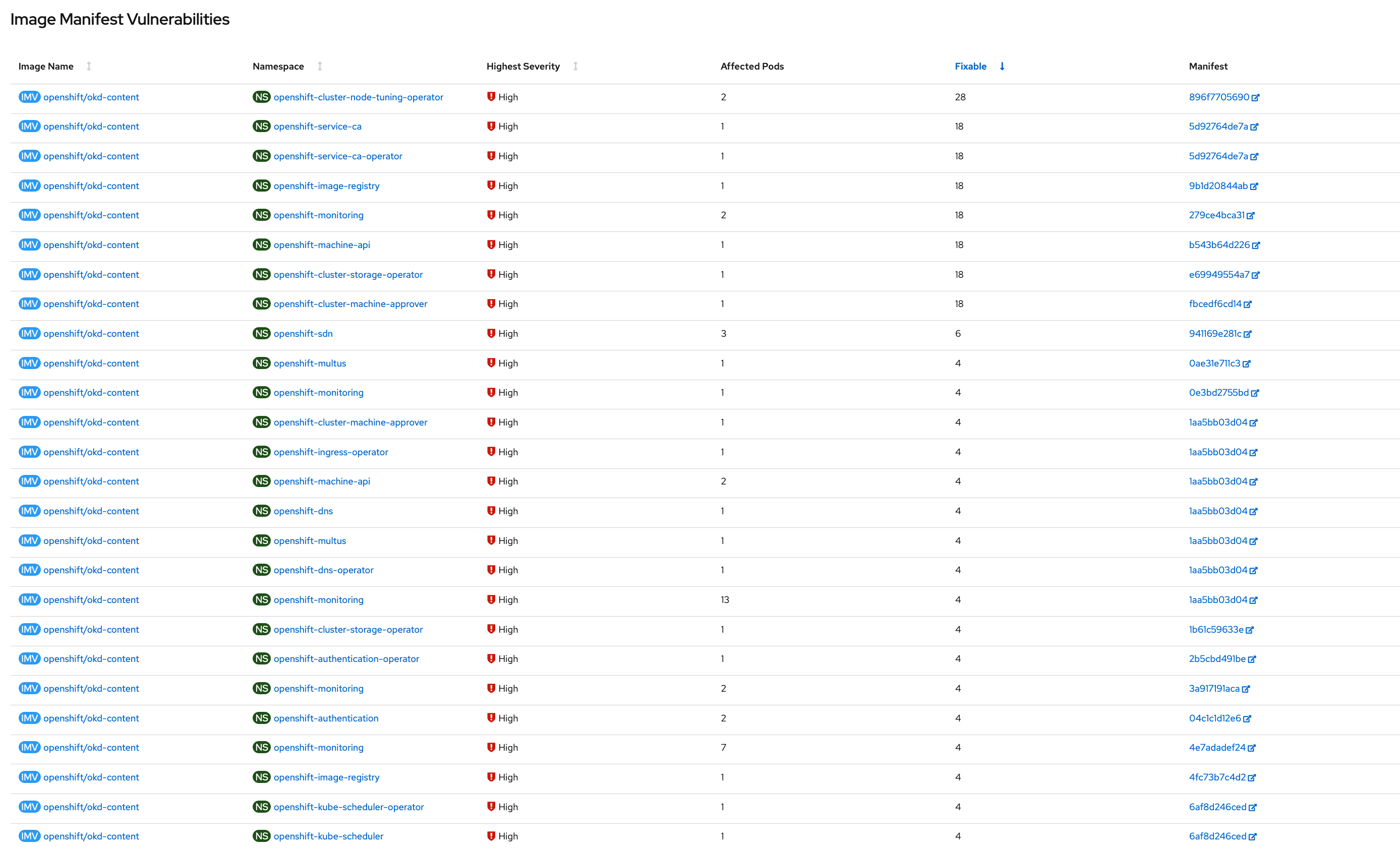Click High severity shield in openshift-authentication row
Image resolution: width=1400 pixels, height=849 pixels.
(x=491, y=717)
